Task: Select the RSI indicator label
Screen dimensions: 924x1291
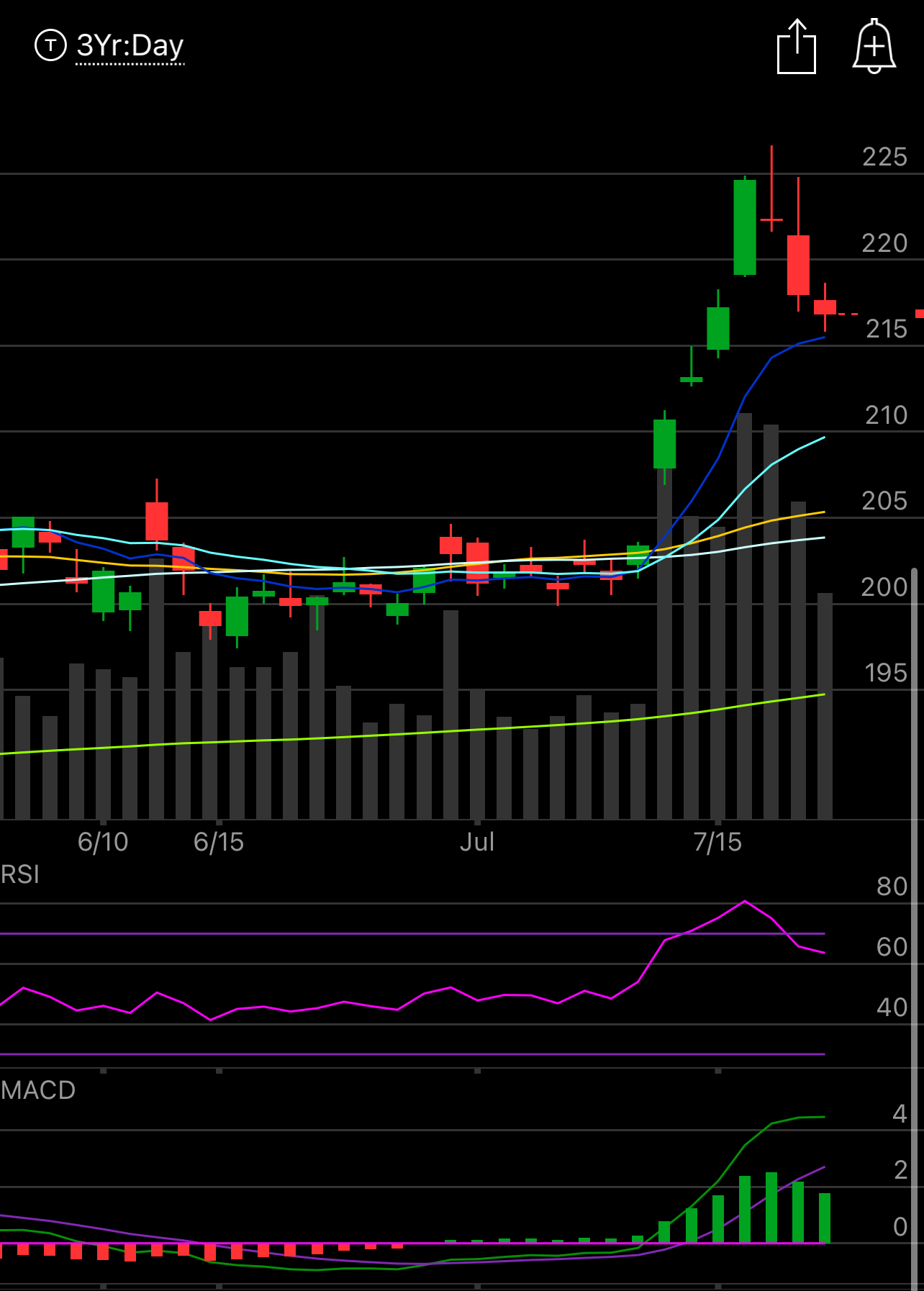Action: tap(20, 874)
